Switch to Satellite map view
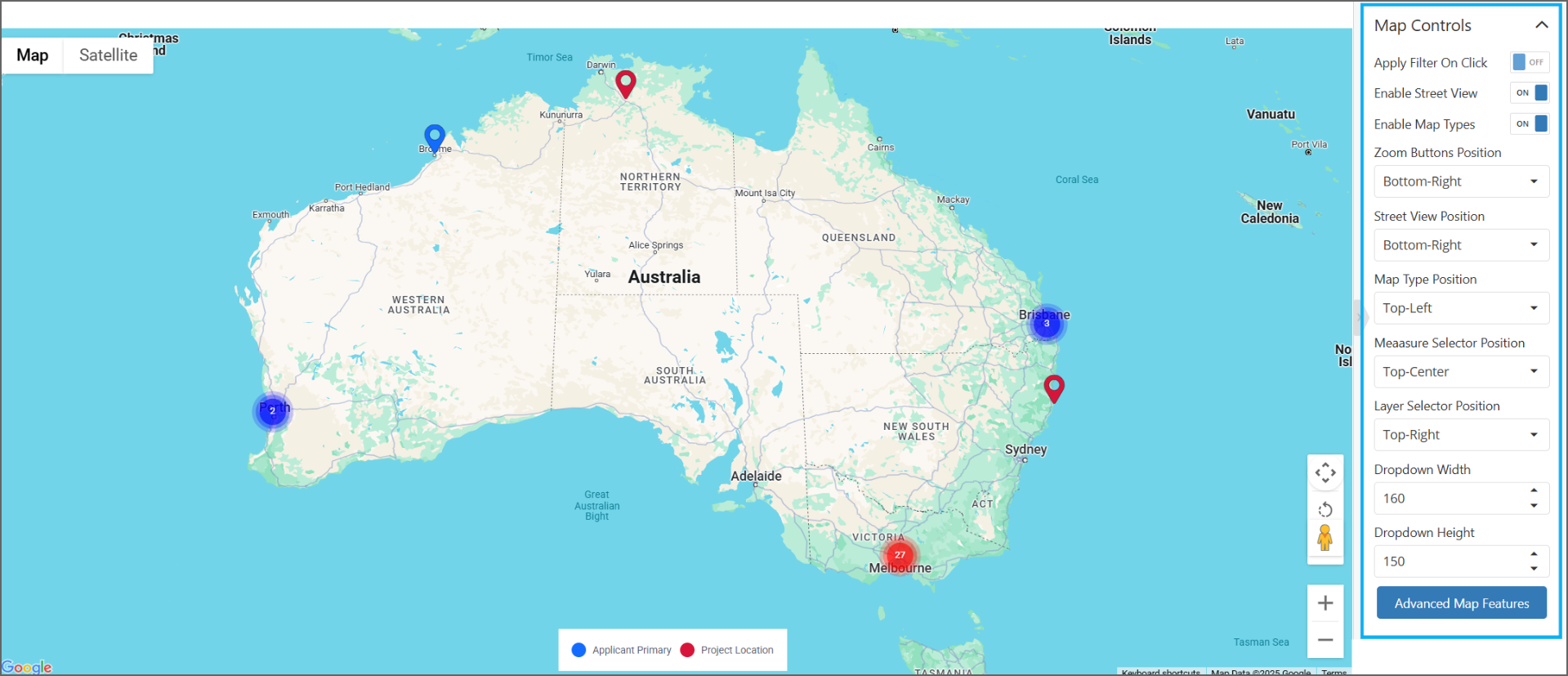Viewport: 1568px width, 676px height. (108, 56)
